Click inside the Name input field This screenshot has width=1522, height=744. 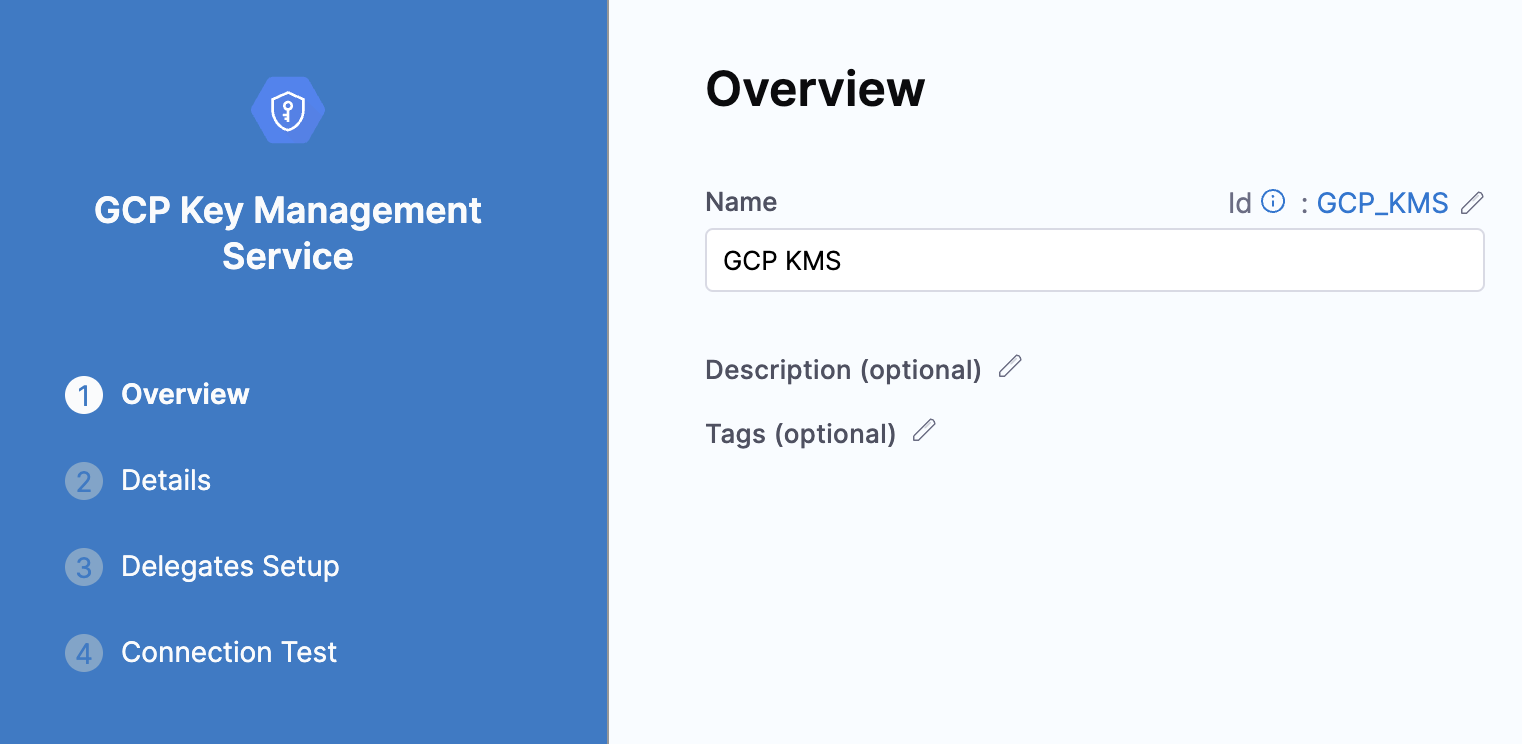1094,260
